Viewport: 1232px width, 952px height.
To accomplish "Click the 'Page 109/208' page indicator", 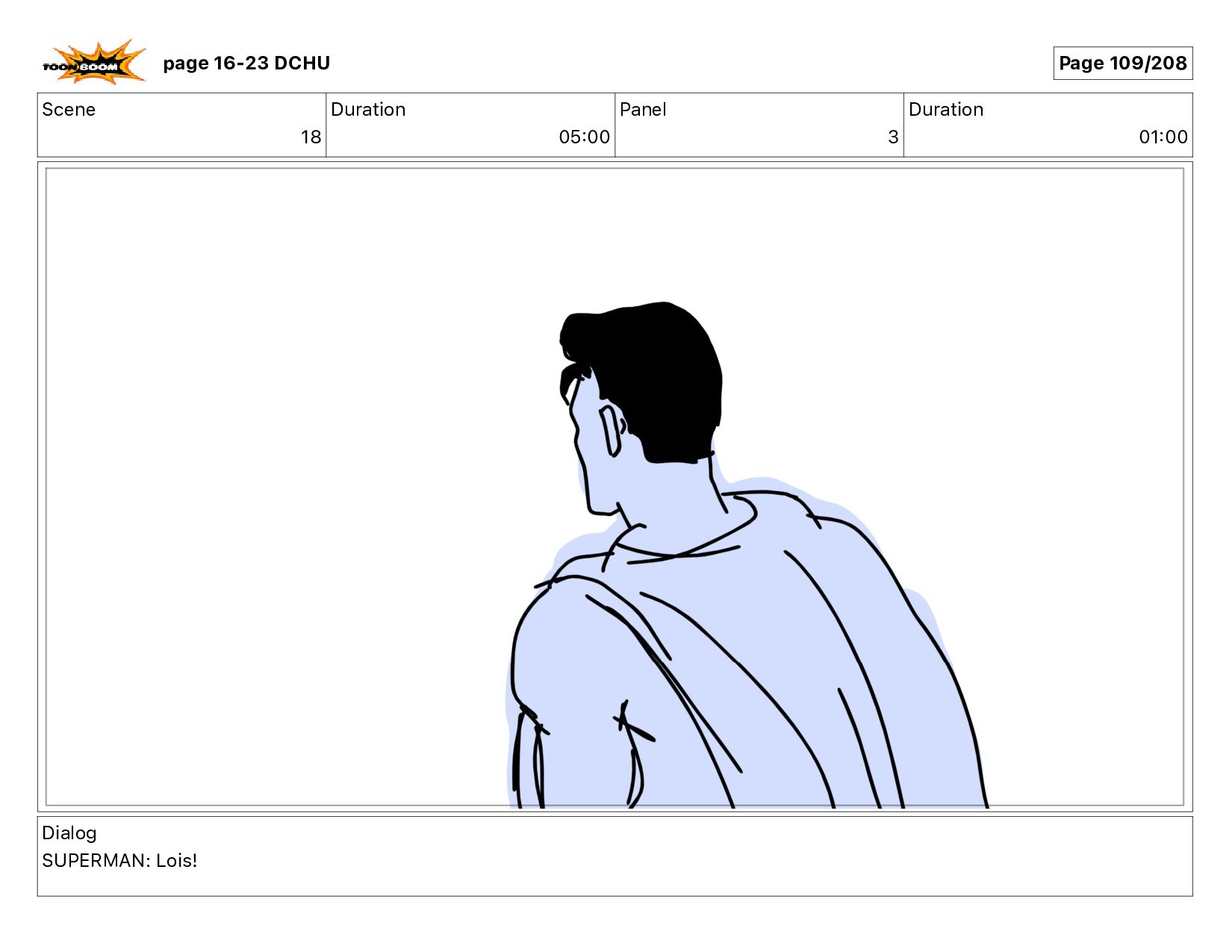I will 1122,63.
